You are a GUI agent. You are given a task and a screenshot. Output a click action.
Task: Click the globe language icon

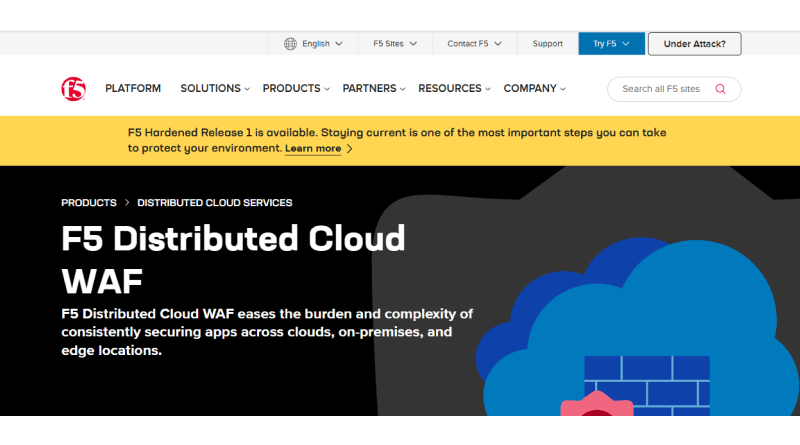[x=290, y=44]
